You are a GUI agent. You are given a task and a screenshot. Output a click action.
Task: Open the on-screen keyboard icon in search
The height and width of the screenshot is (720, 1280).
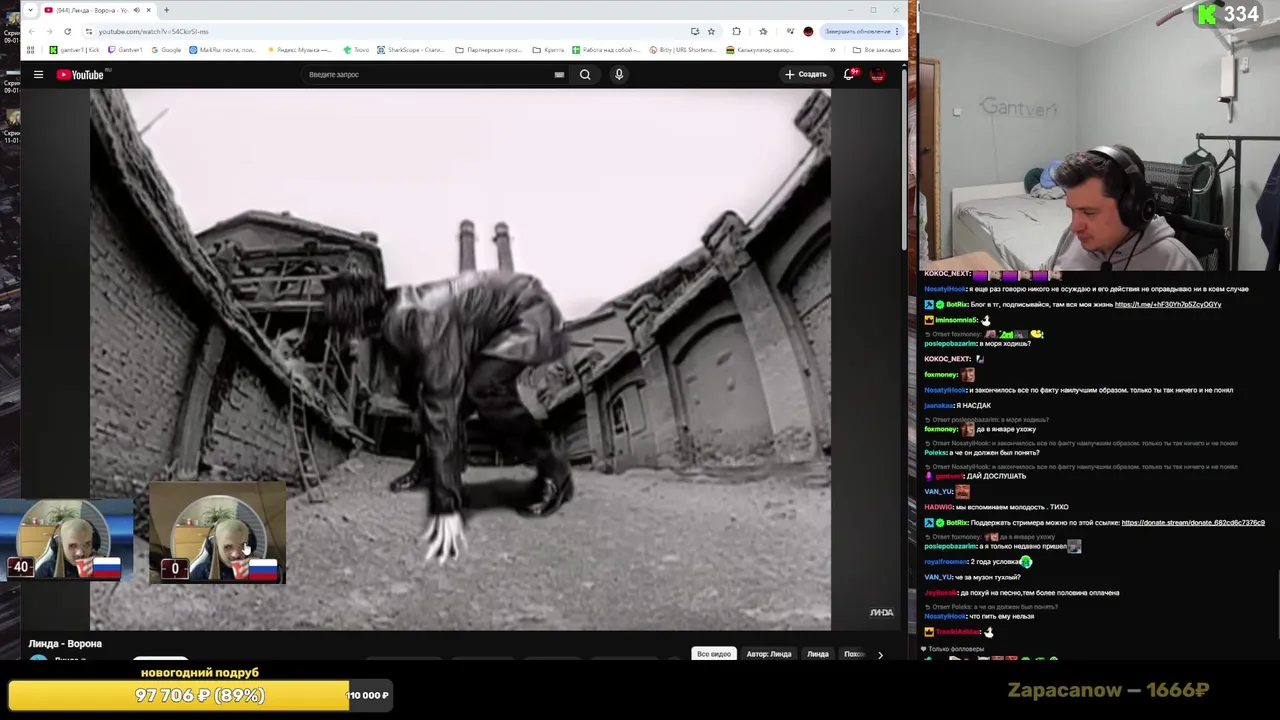pyautogui.click(x=559, y=74)
